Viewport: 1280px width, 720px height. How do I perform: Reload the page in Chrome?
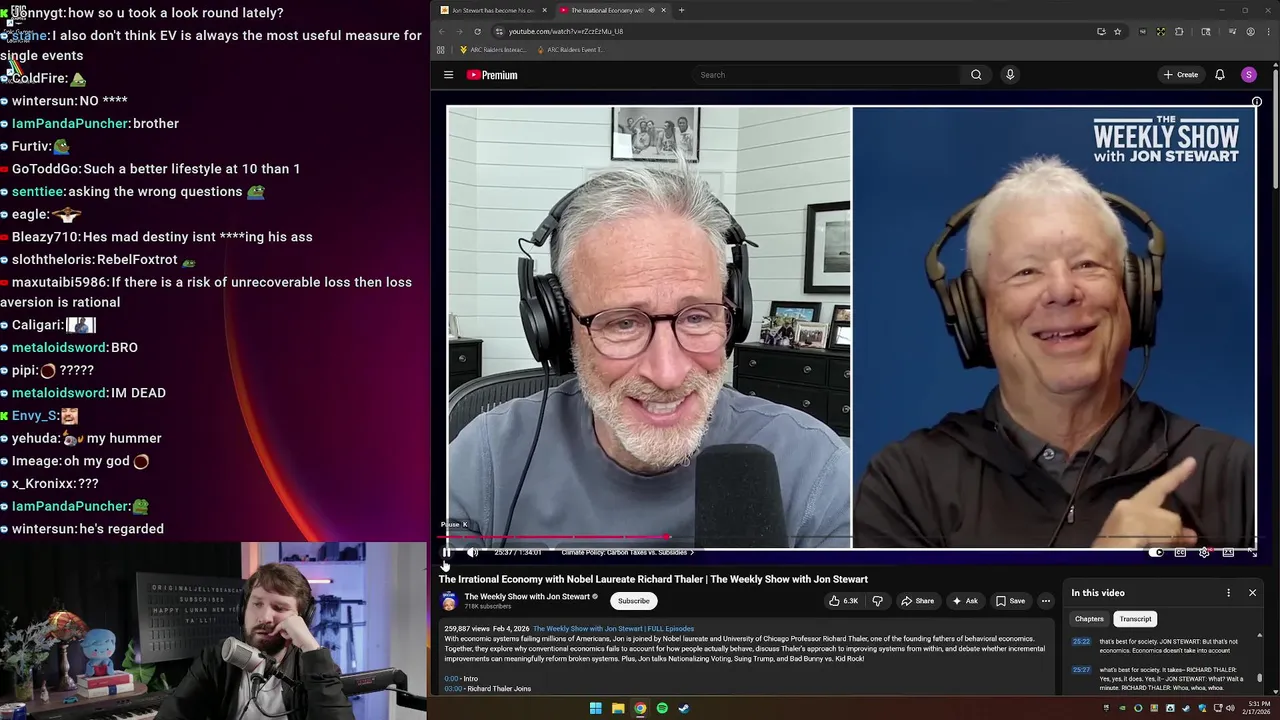coord(477,31)
